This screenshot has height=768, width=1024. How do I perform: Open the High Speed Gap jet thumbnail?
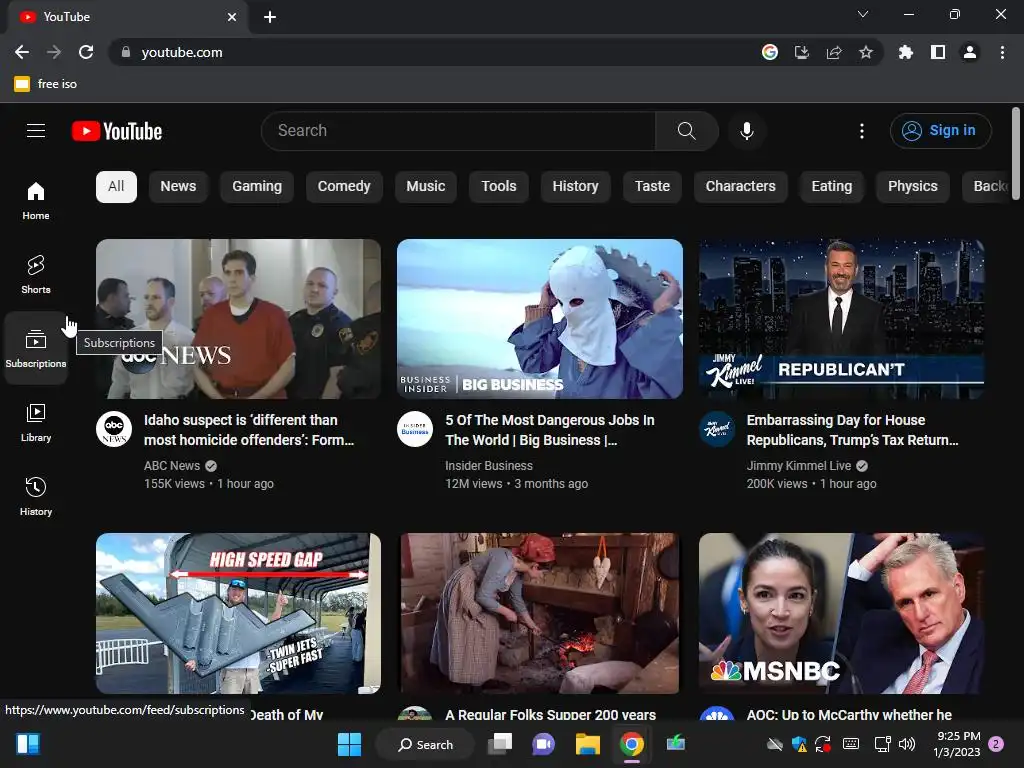point(238,613)
